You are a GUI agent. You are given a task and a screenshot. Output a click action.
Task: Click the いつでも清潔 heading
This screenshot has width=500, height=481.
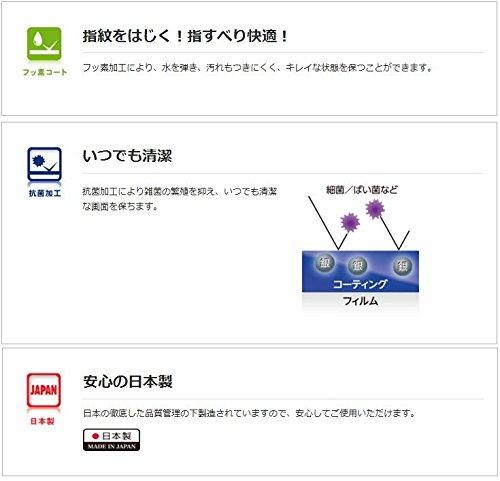click(127, 156)
